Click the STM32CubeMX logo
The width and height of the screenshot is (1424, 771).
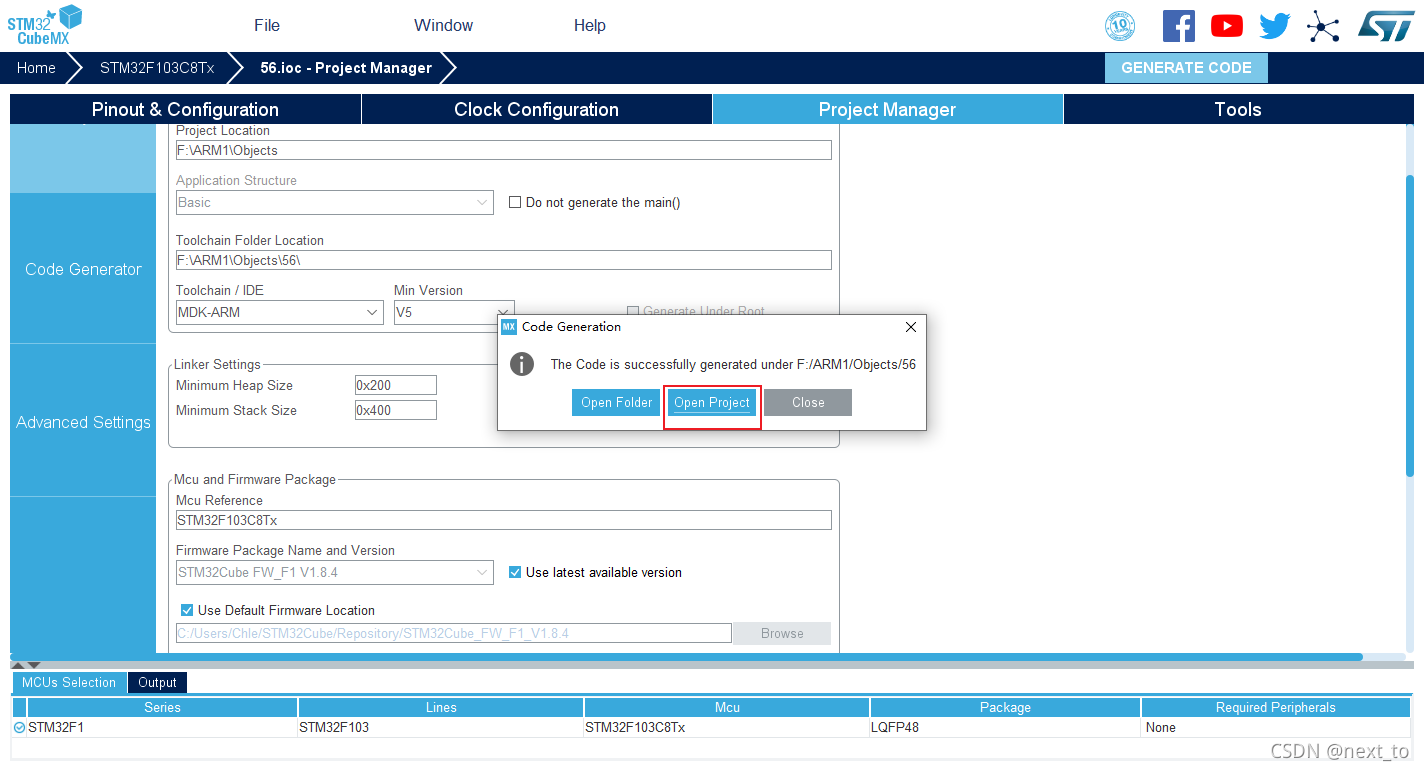click(x=44, y=24)
